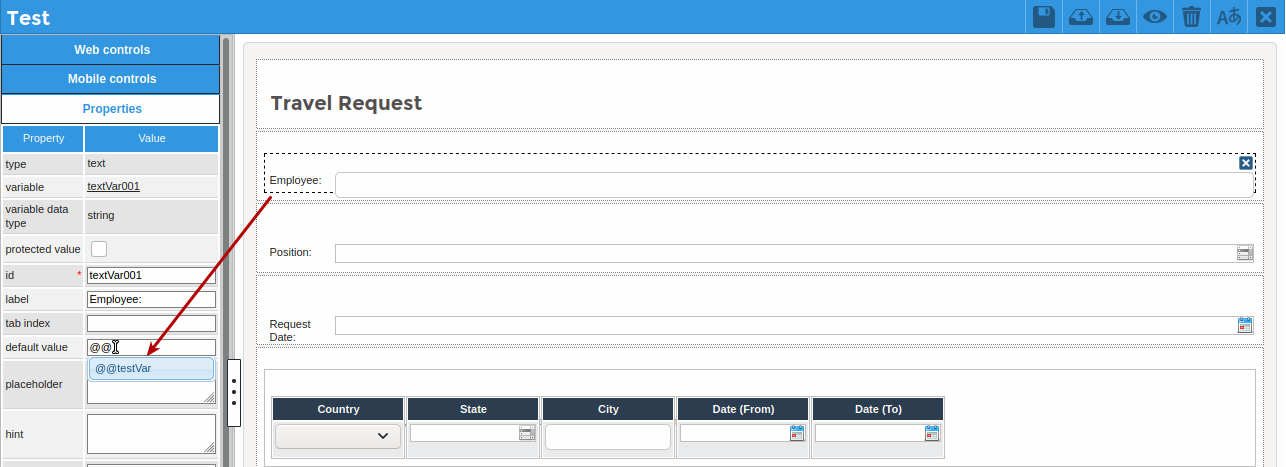
Task: Delete the Employee field with its X icon
Action: pos(1245,163)
